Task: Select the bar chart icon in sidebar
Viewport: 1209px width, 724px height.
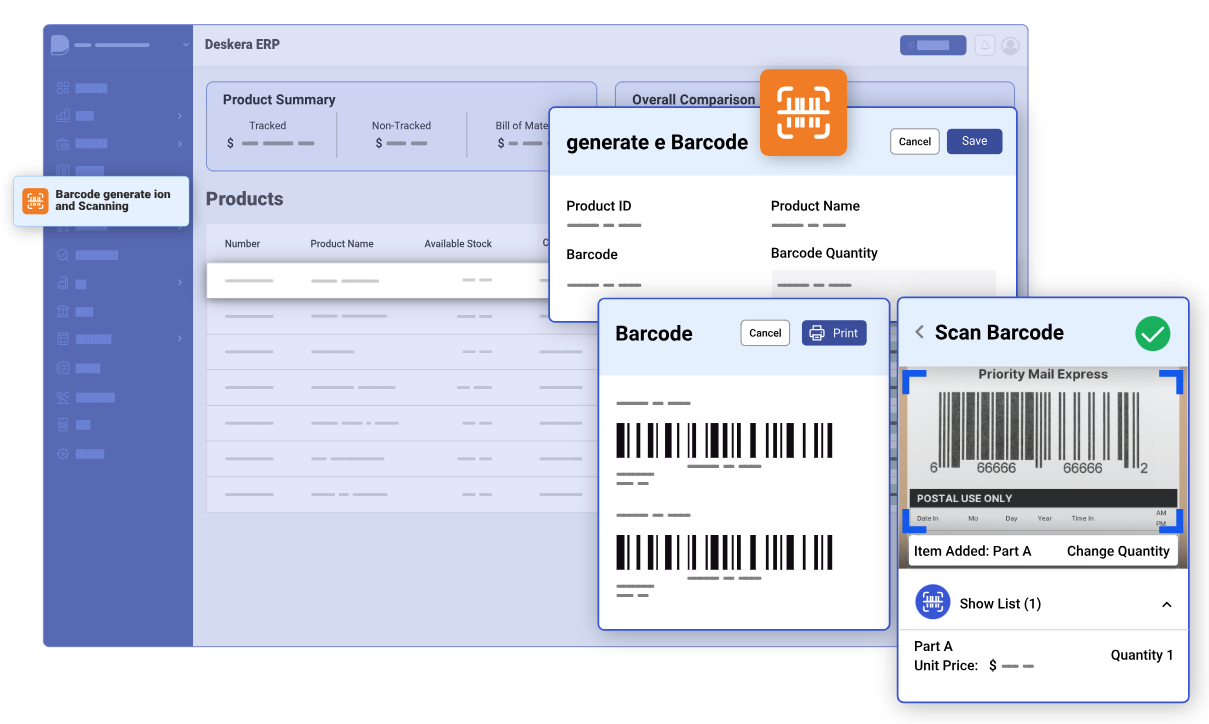Action: tap(63, 116)
